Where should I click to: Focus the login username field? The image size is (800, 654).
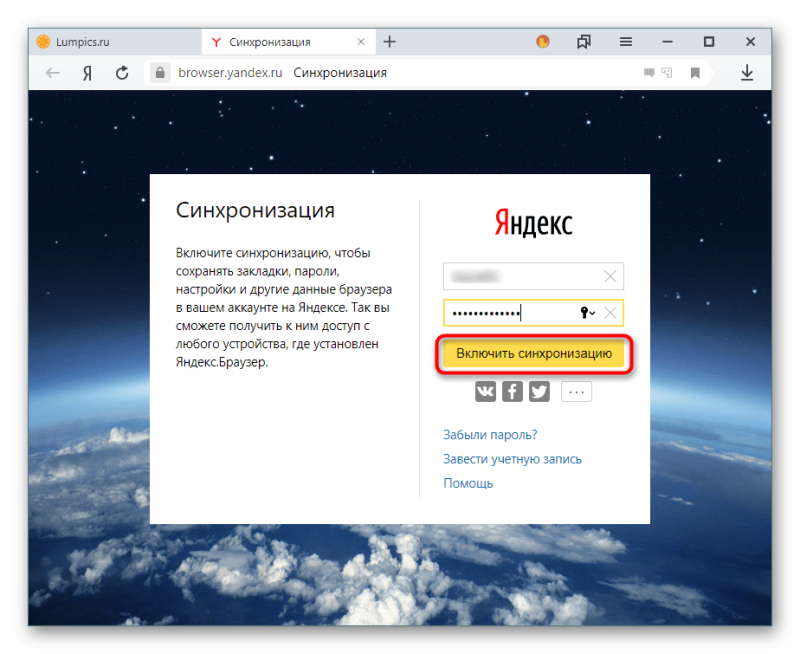pyautogui.click(x=533, y=276)
